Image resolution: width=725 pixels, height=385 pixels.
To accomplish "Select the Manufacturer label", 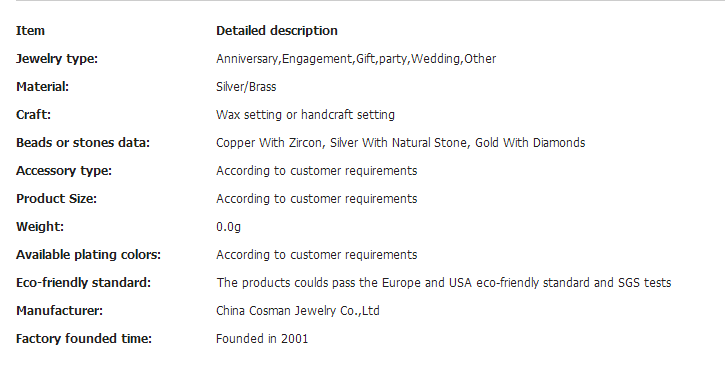I will click(60, 311).
